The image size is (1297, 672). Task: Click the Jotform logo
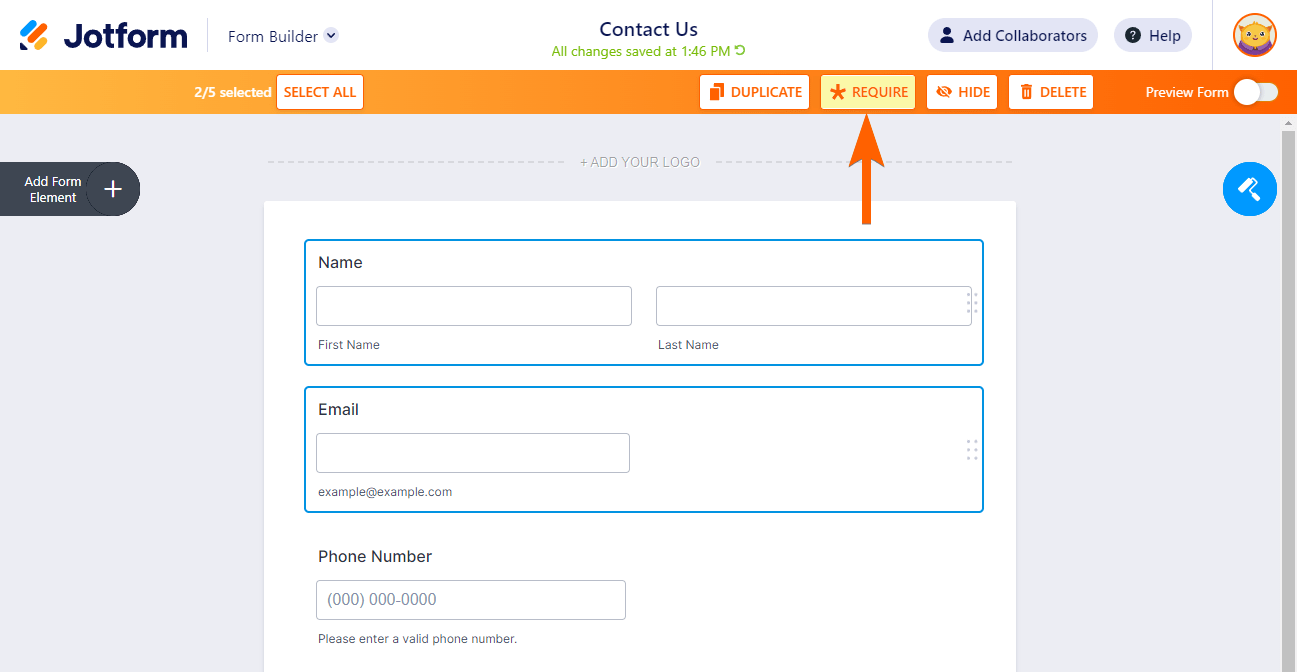tap(103, 36)
